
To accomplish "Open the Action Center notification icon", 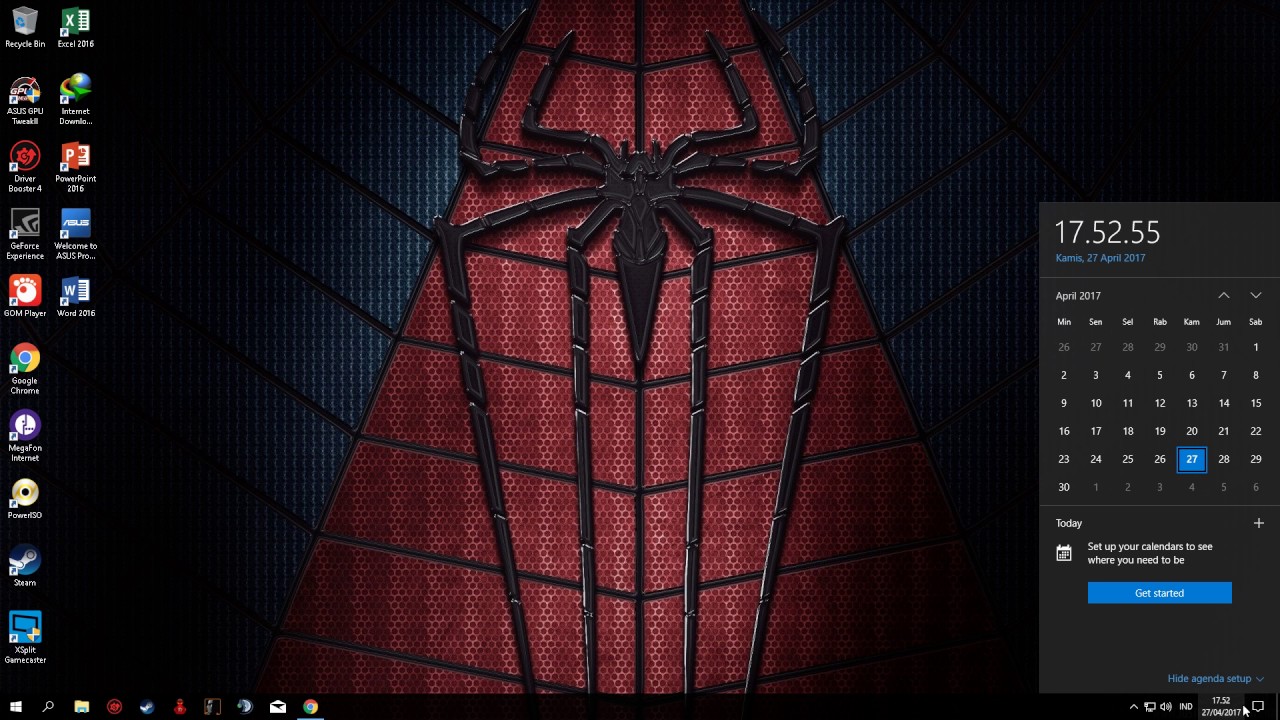I will coord(1259,707).
